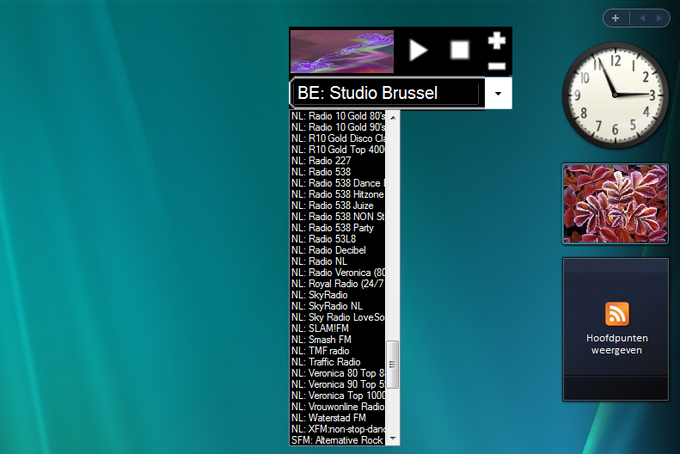This screenshot has width=680, height=454.
Task: Click the station list scroll down arrow
Action: [x=392, y=438]
